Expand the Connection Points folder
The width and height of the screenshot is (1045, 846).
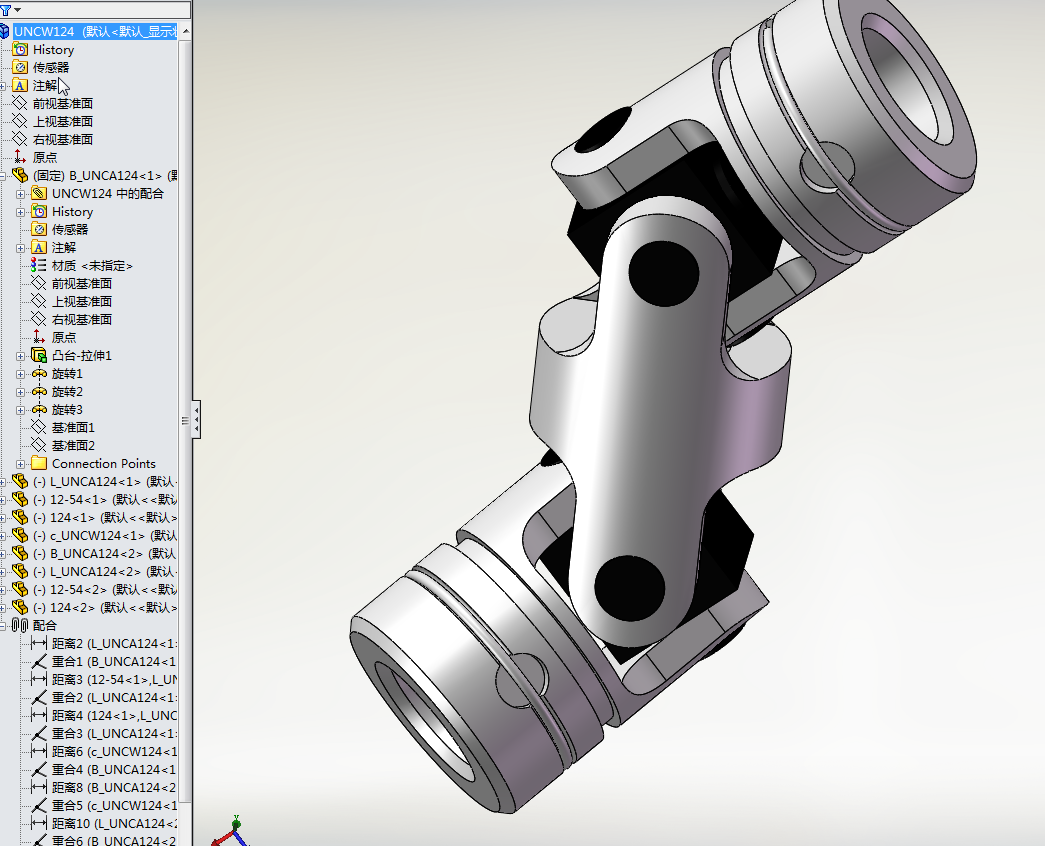pos(21,464)
